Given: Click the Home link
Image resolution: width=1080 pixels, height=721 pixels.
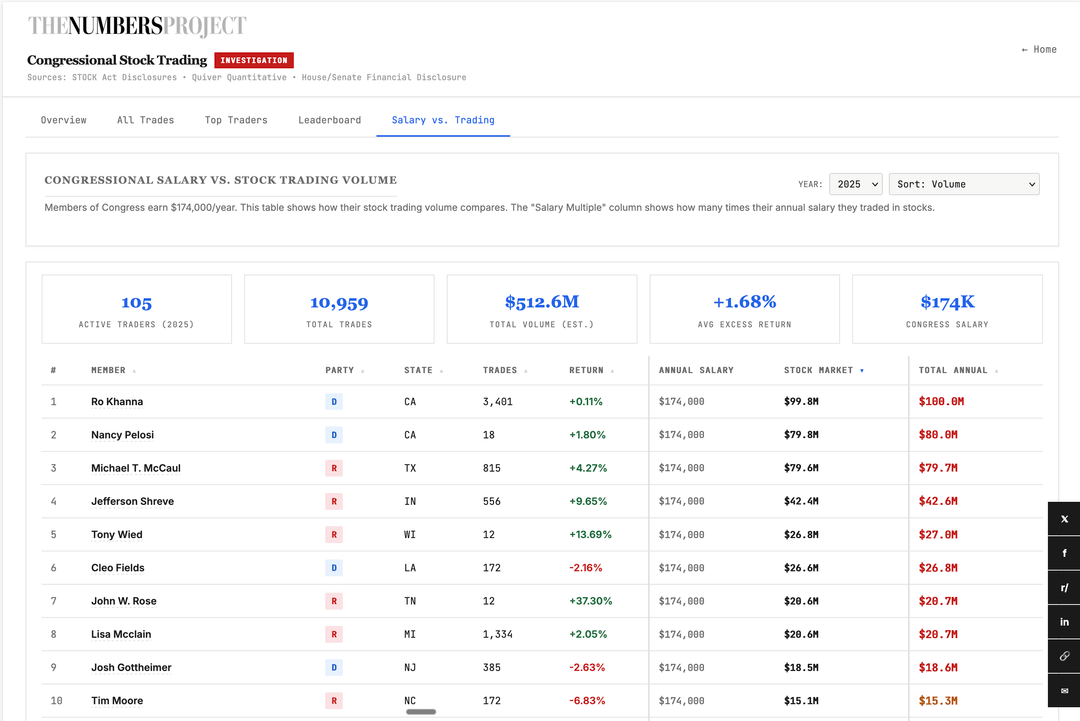Looking at the screenshot, I should pyautogui.click(x=1039, y=49).
